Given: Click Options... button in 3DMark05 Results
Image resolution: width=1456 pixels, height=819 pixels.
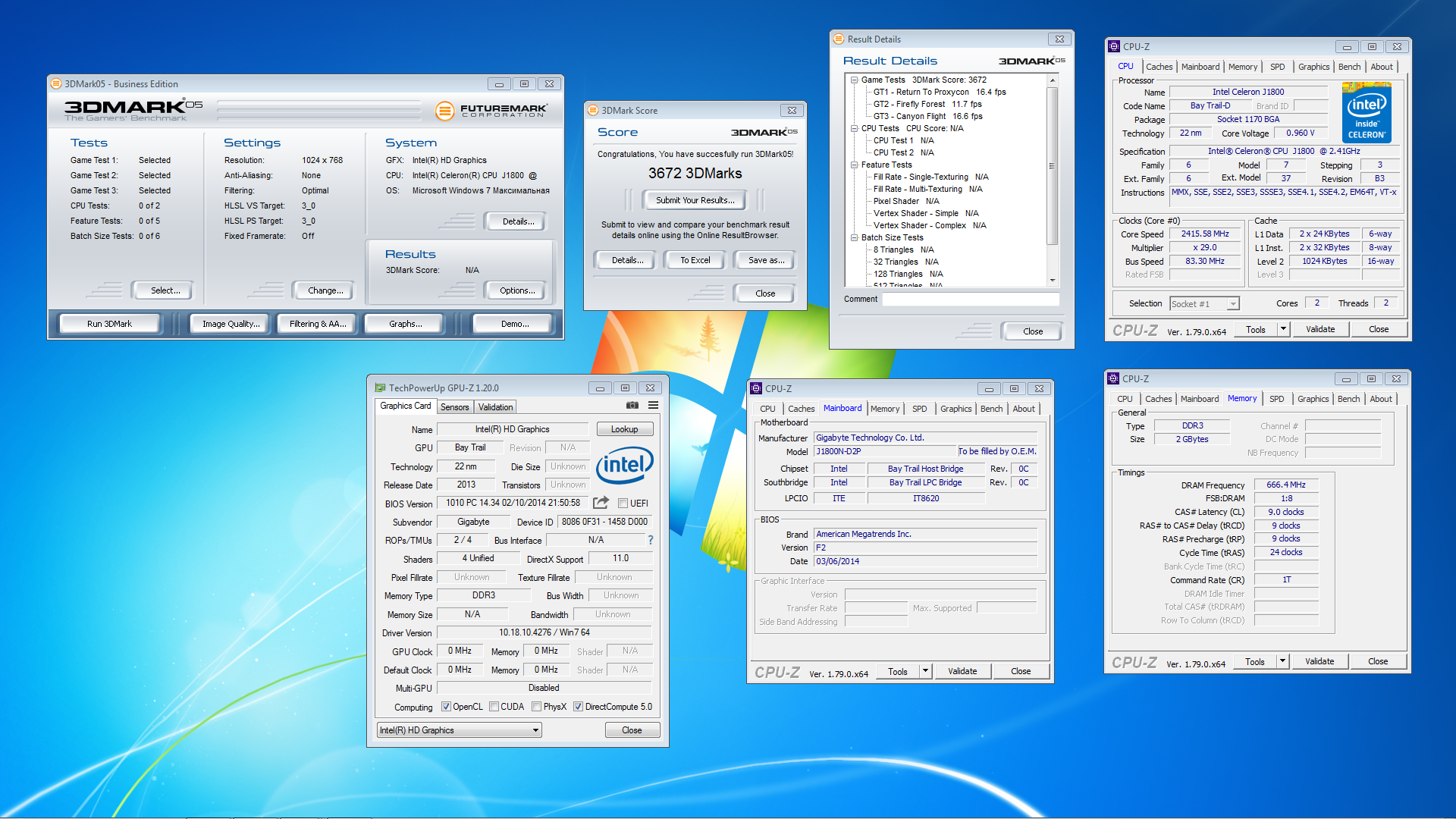Looking at the screenshot, I should (x=517, y=290).
